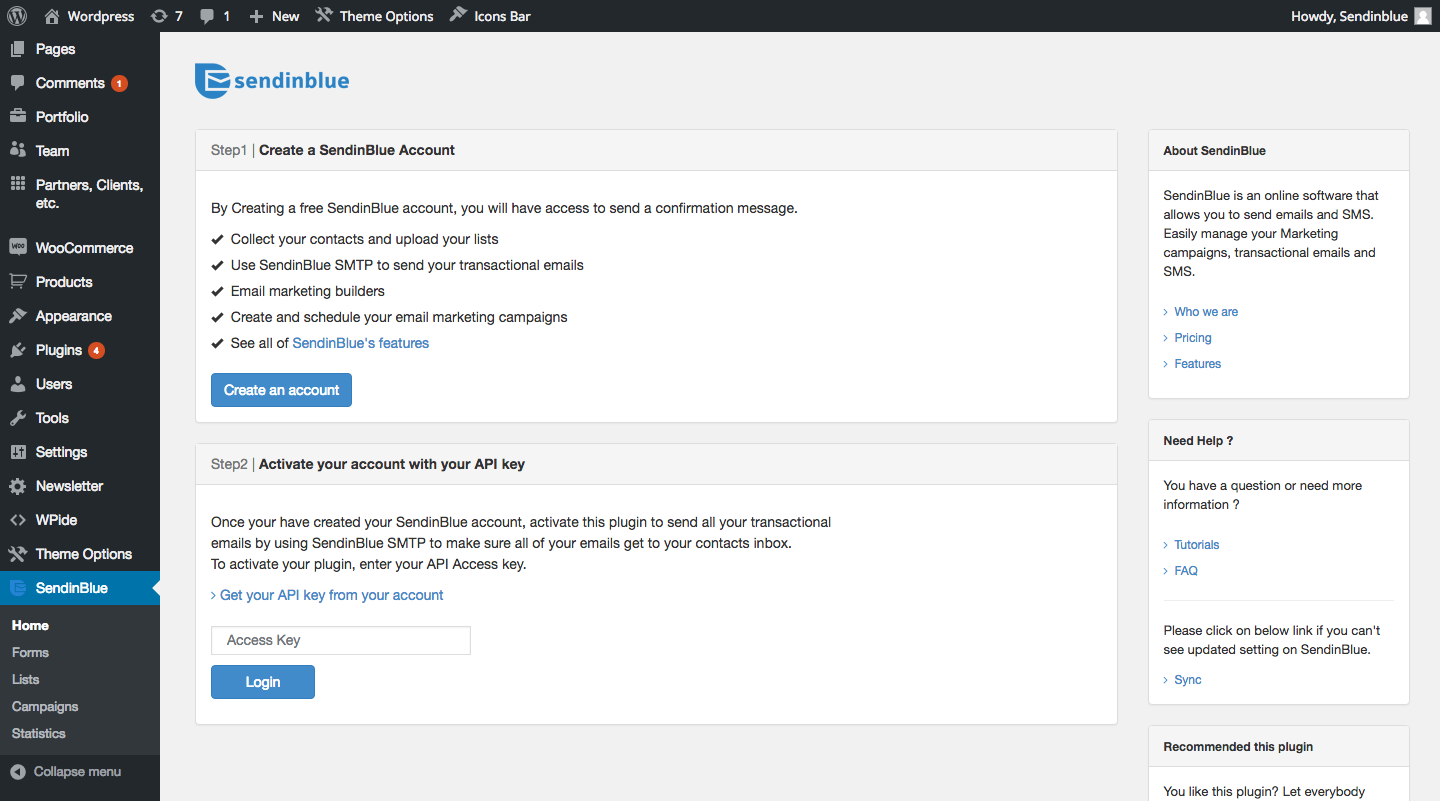1440x801 pixels.
Task: Open Theme Options in the top admin bar
Action: pyautogui.click(x=375, y=16)
